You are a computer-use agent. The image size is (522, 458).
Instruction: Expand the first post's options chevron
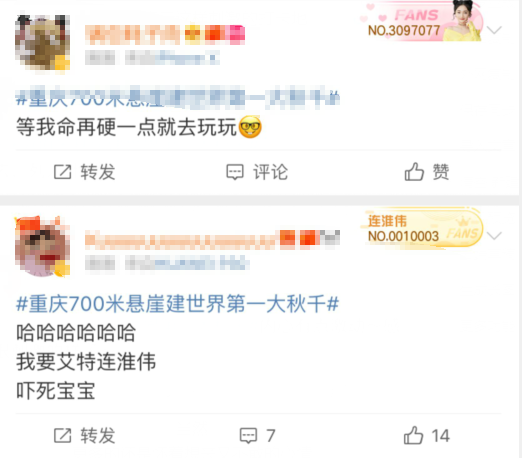(494, 30)
